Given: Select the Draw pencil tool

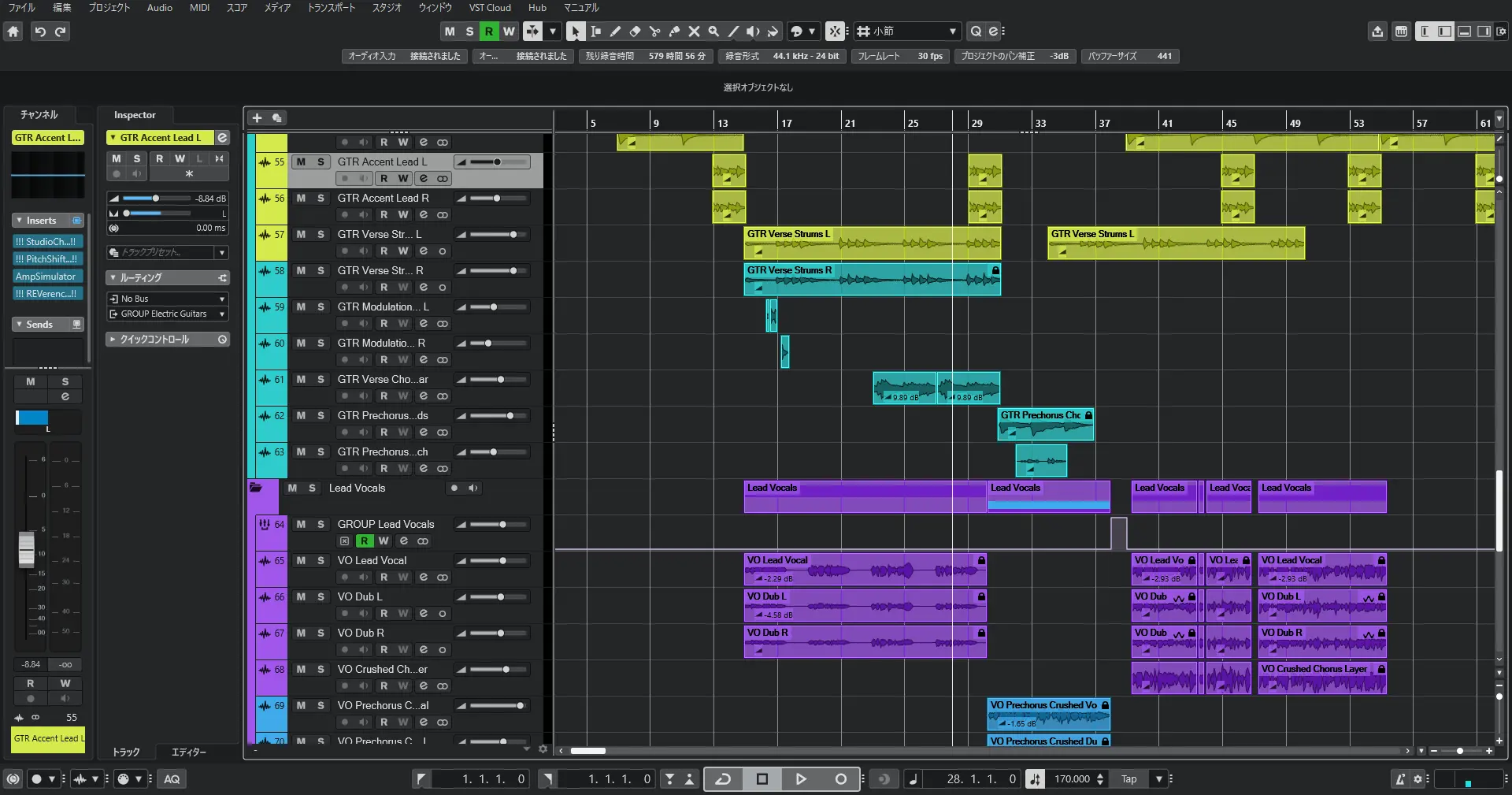Looking at the screenshot, I should (x=615, y=32).
